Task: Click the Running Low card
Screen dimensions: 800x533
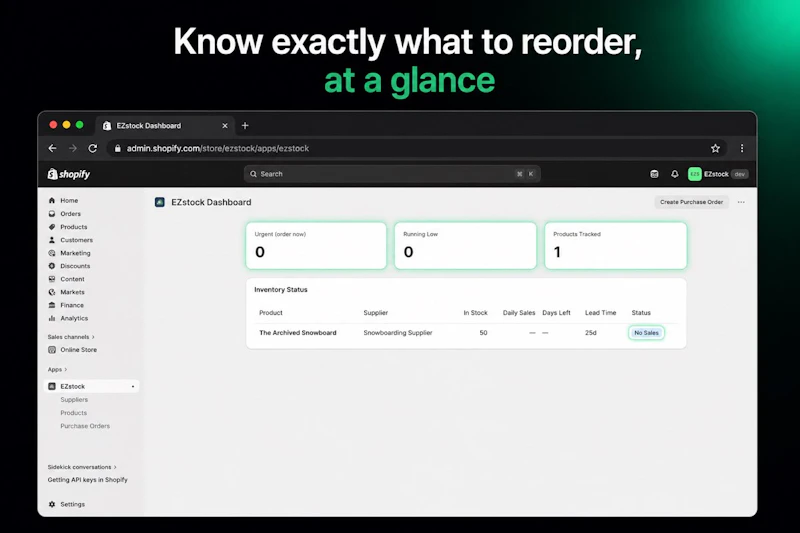Action: coord(465,245)
